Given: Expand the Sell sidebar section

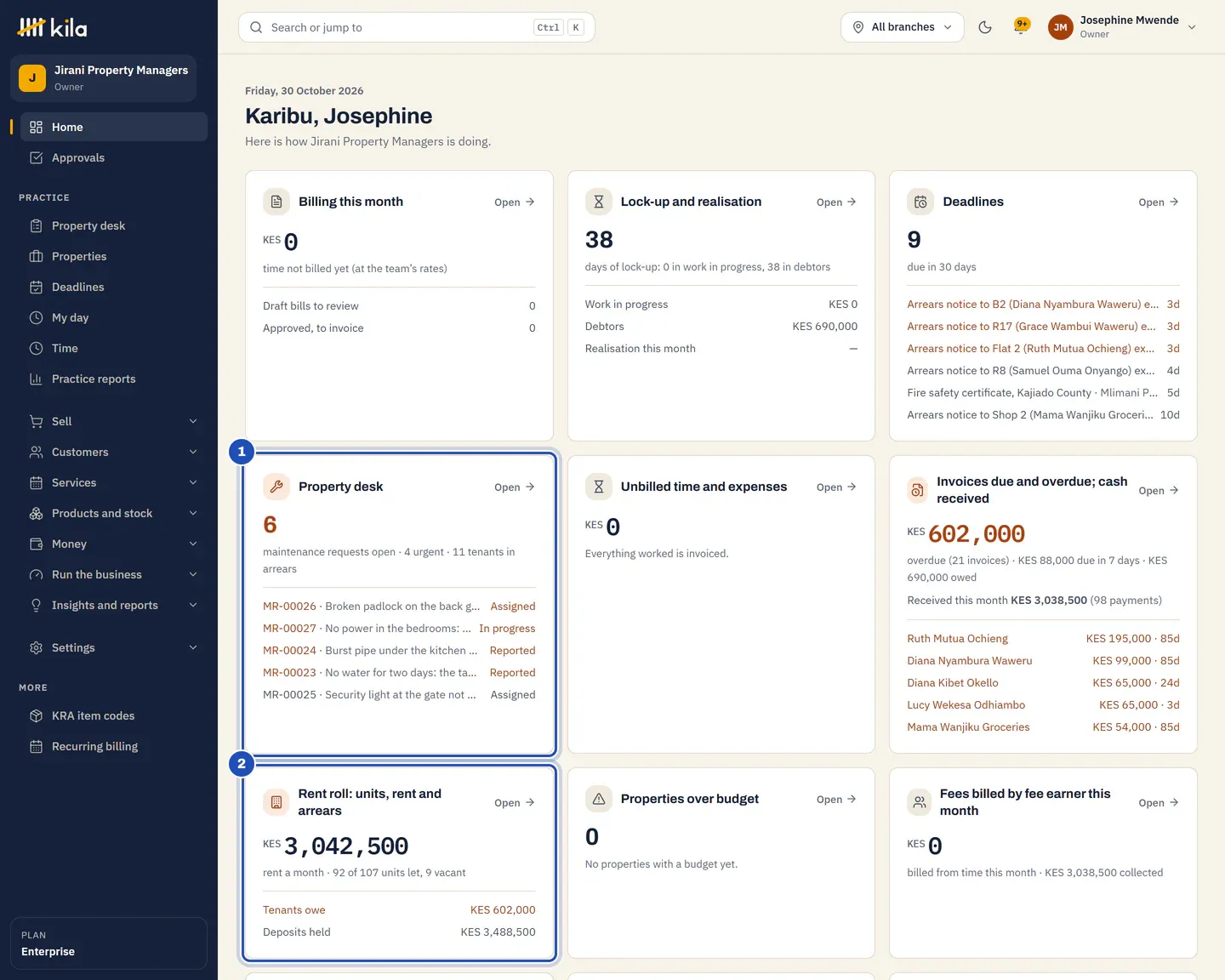Looking at the screenshot, I should (x=113, y=421).
